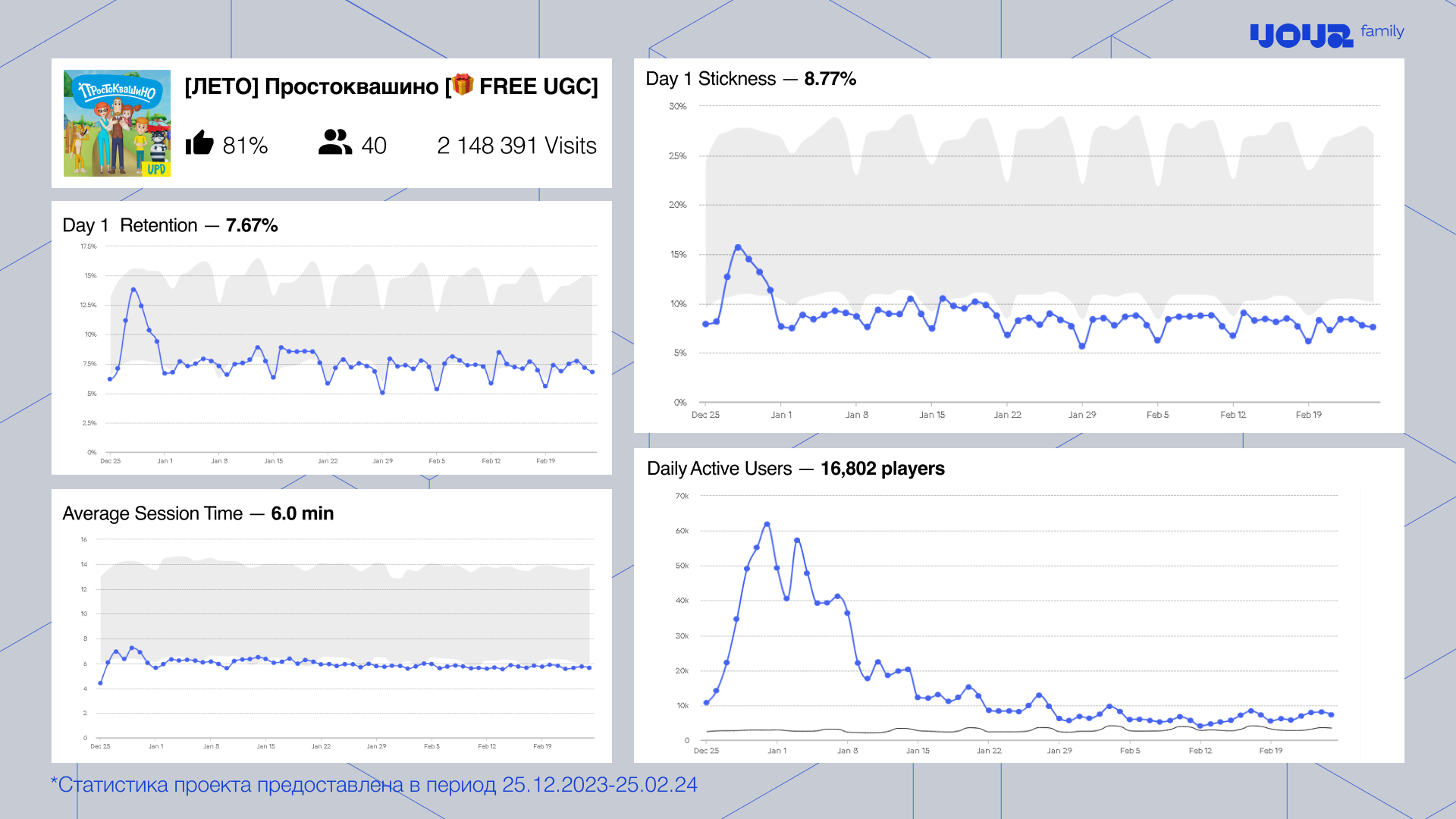The width and height of the screenshot is (1456, 819).
Task: Click the retention chart peak data point
Action: (x=133, y=290)
